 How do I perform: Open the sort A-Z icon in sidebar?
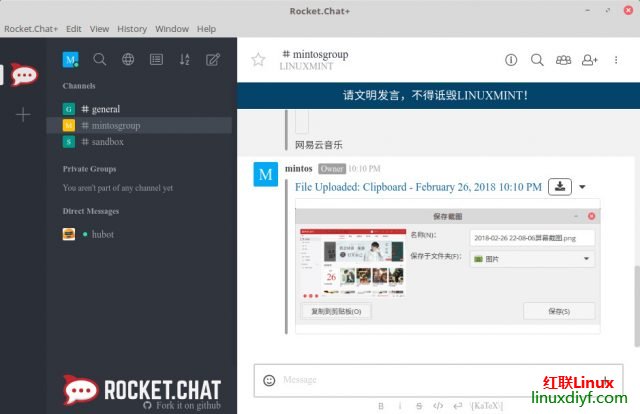184,60
